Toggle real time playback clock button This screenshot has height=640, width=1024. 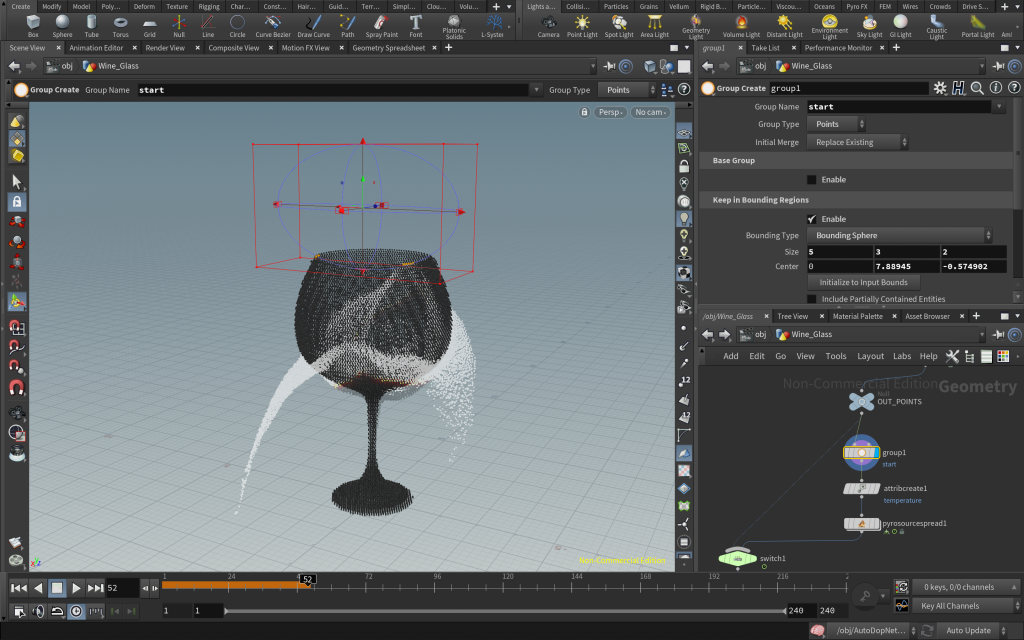pos(76,611)
